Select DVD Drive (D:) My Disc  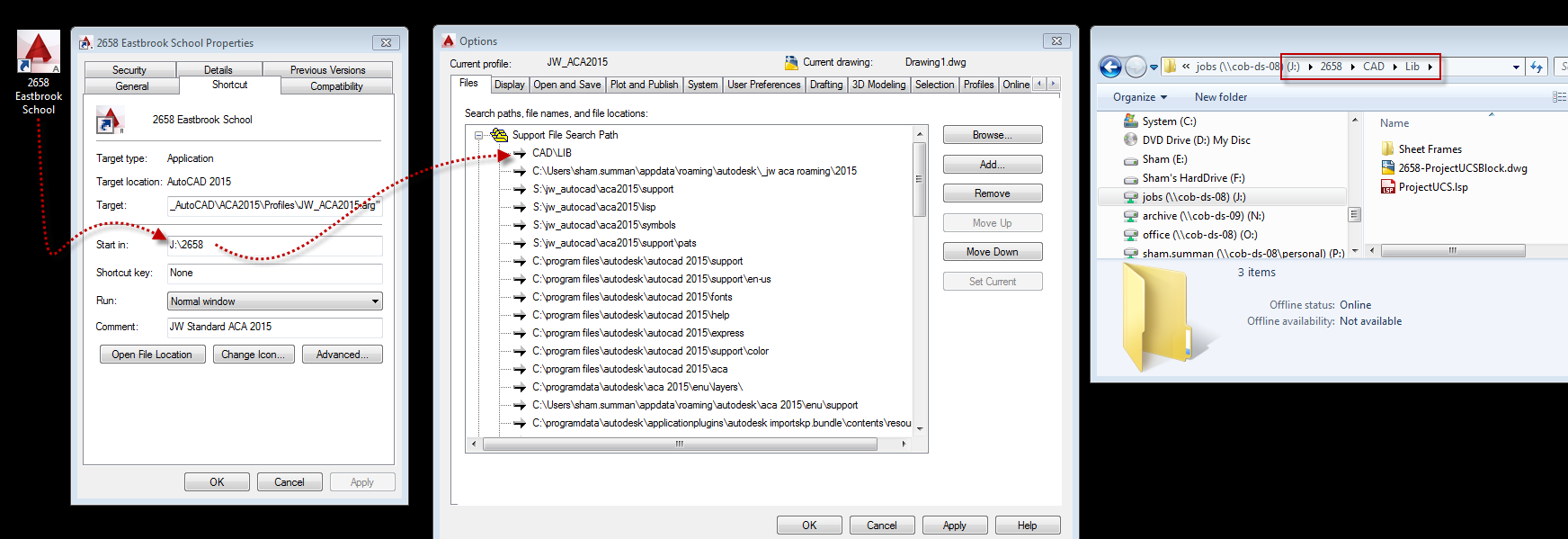click(1196, 140)
